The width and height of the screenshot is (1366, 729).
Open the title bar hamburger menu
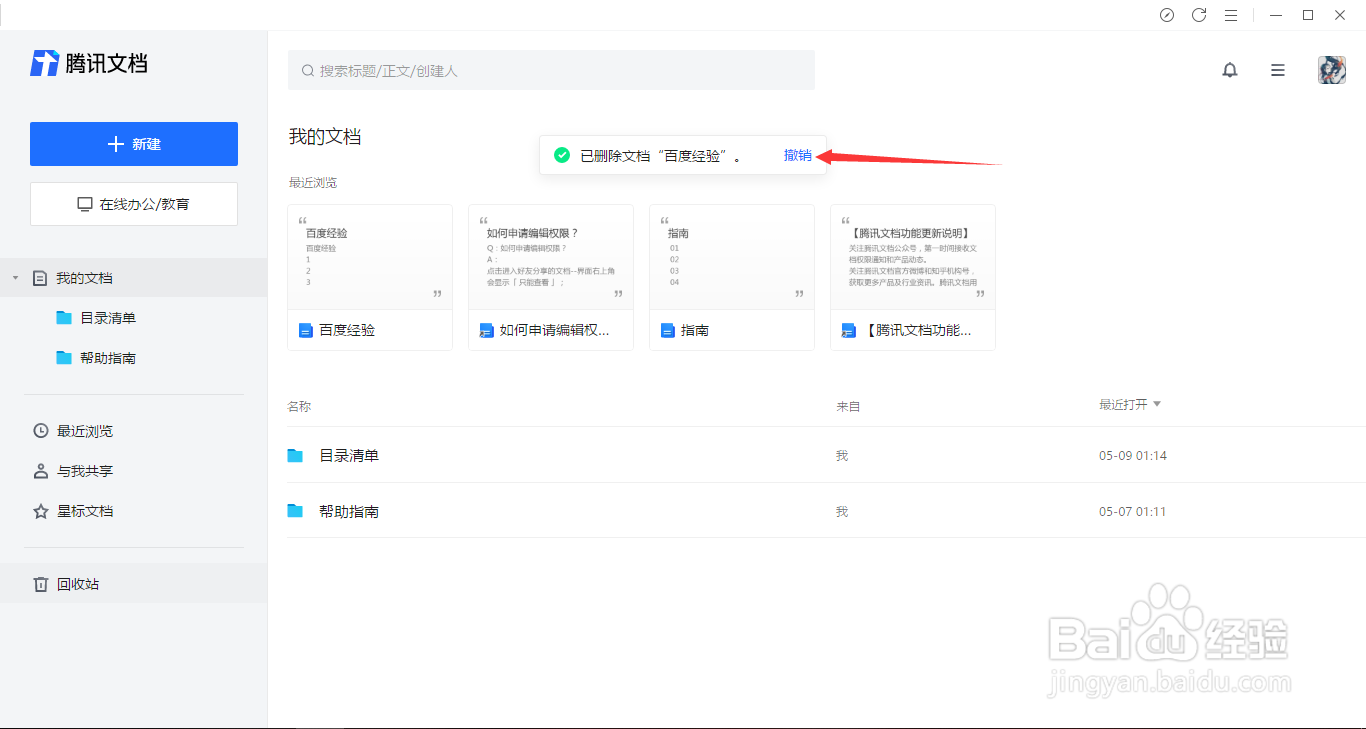click(1231, 15)
